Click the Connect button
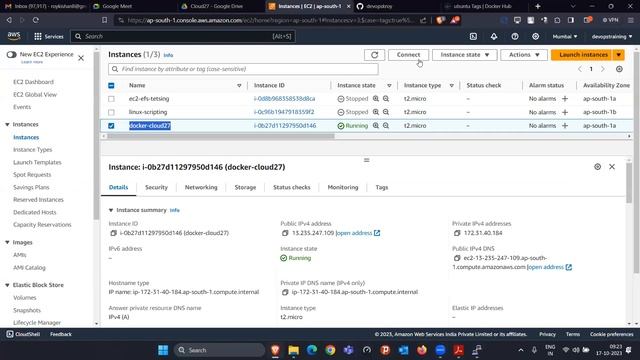The width and height of the screenshot is (640, 360). (408, 55)
